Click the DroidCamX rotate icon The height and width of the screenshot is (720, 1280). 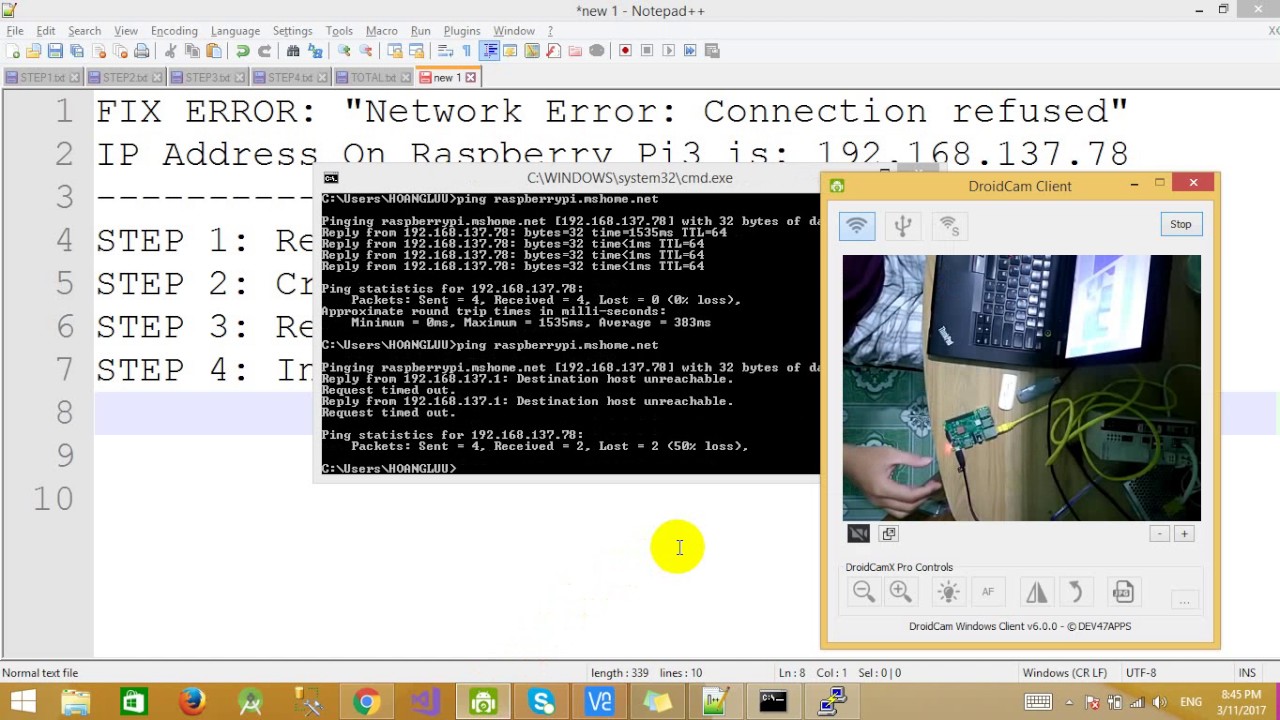(x=1076, y=592)
